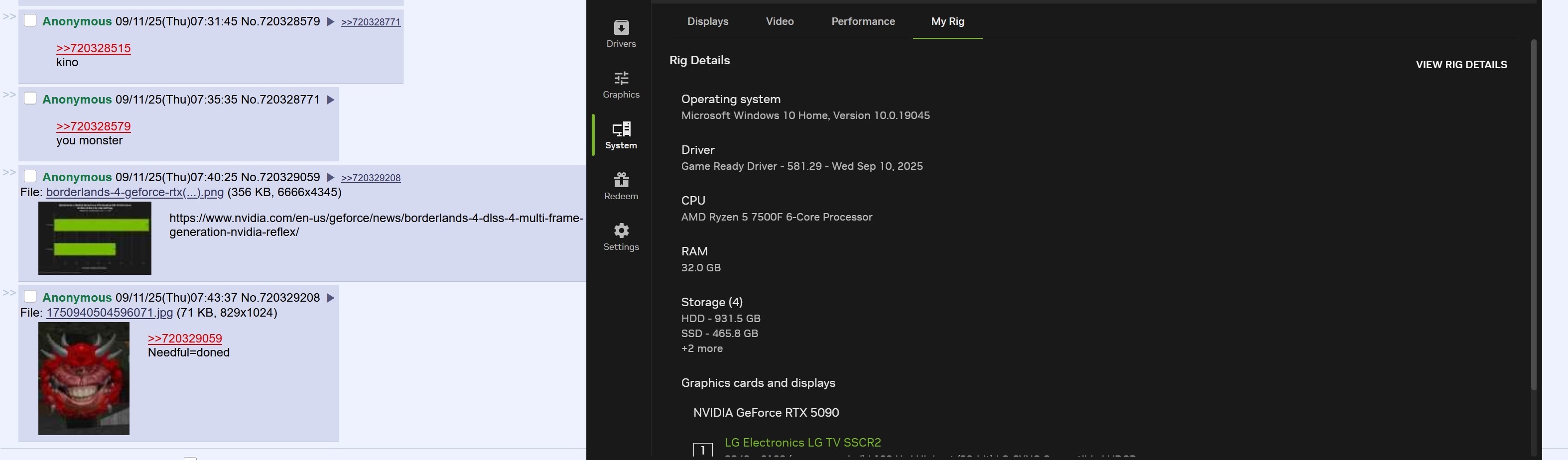This screenshot has width=1568, height=460.
Task: Follow backlink >>720329208
Action: 371,178
